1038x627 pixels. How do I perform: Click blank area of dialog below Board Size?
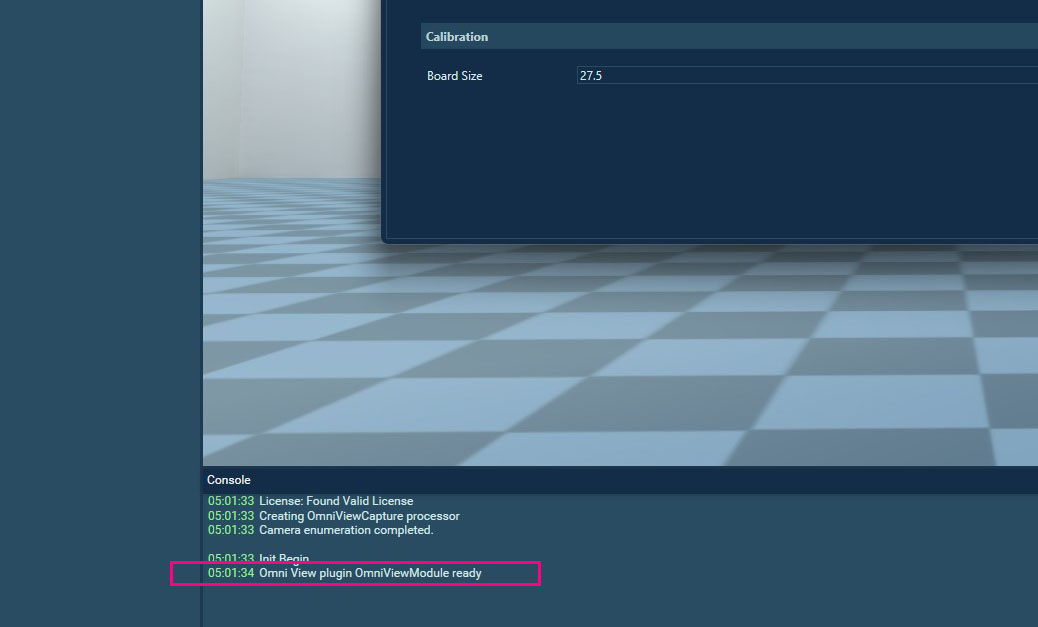pyautogui.click(x=700, y=160)
